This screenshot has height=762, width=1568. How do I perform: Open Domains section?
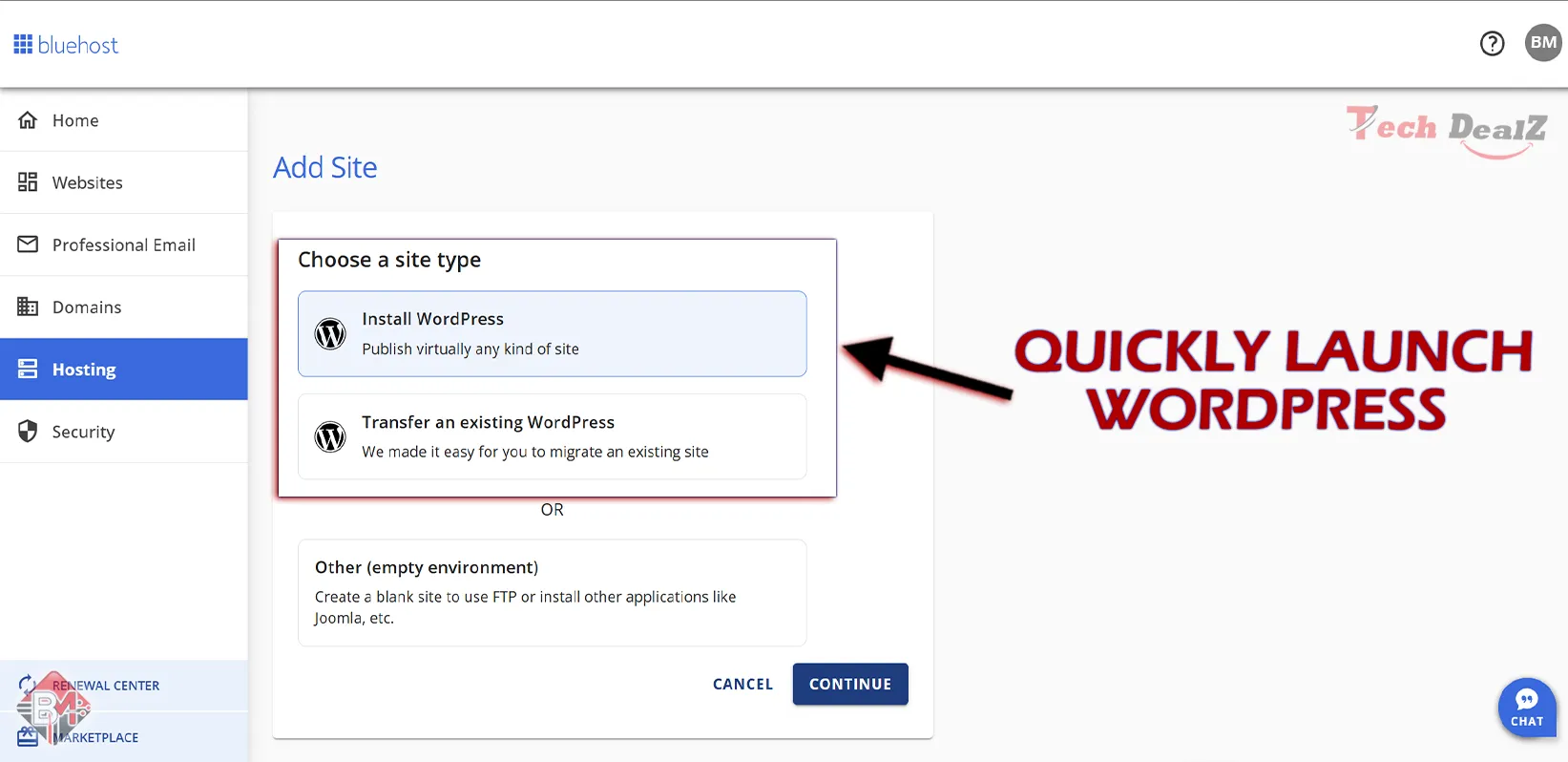pyautogui.click(x=124, y=307)
